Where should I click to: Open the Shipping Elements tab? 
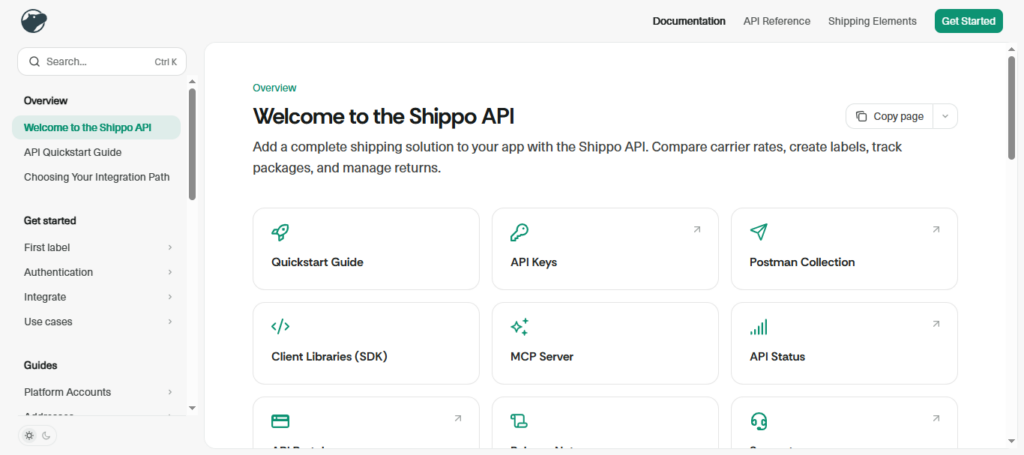872,21
